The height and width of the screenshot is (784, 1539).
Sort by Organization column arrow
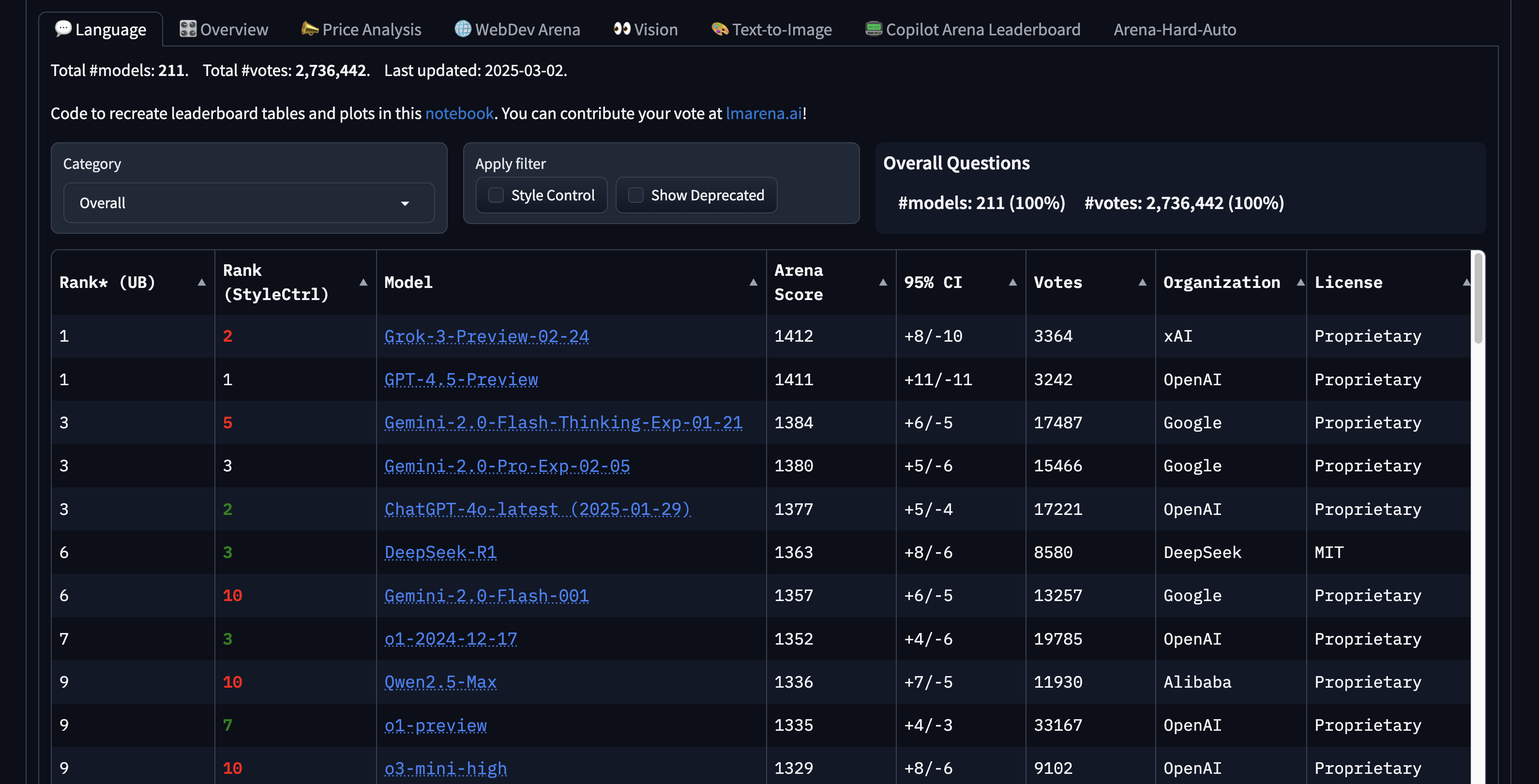1300,282
